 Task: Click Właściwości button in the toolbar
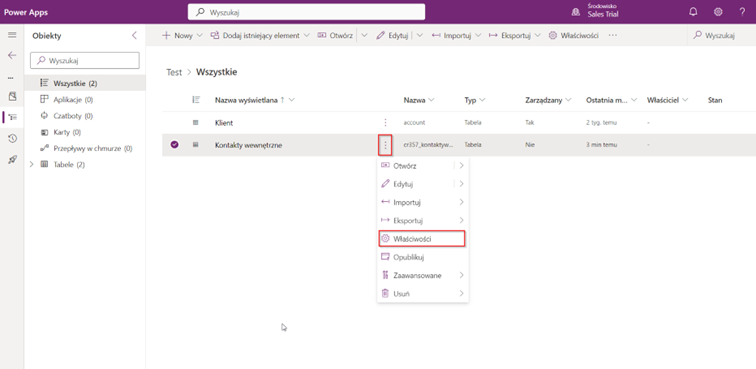click(574, 35)
